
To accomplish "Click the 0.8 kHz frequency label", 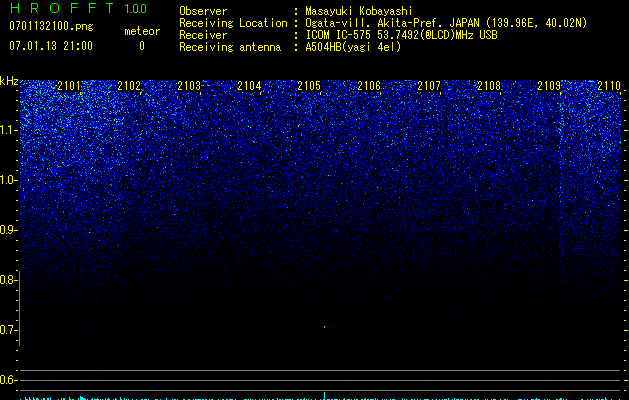I will tap(8, 280).
